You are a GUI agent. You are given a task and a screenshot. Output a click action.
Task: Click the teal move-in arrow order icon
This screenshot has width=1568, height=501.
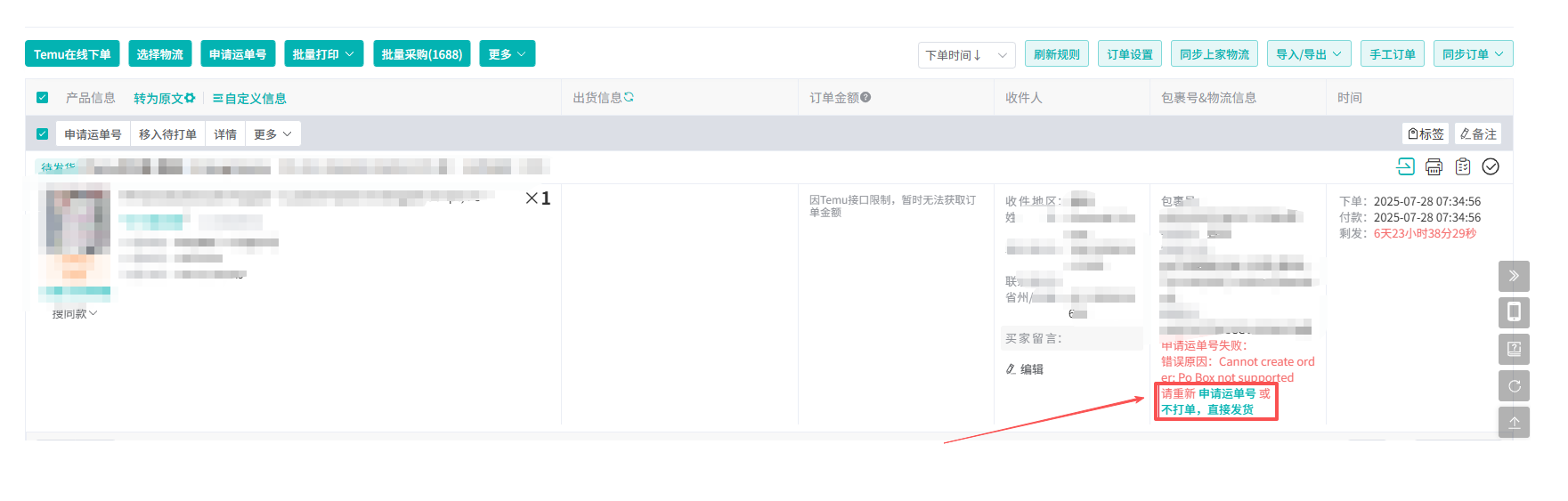tap(1405, 166)
